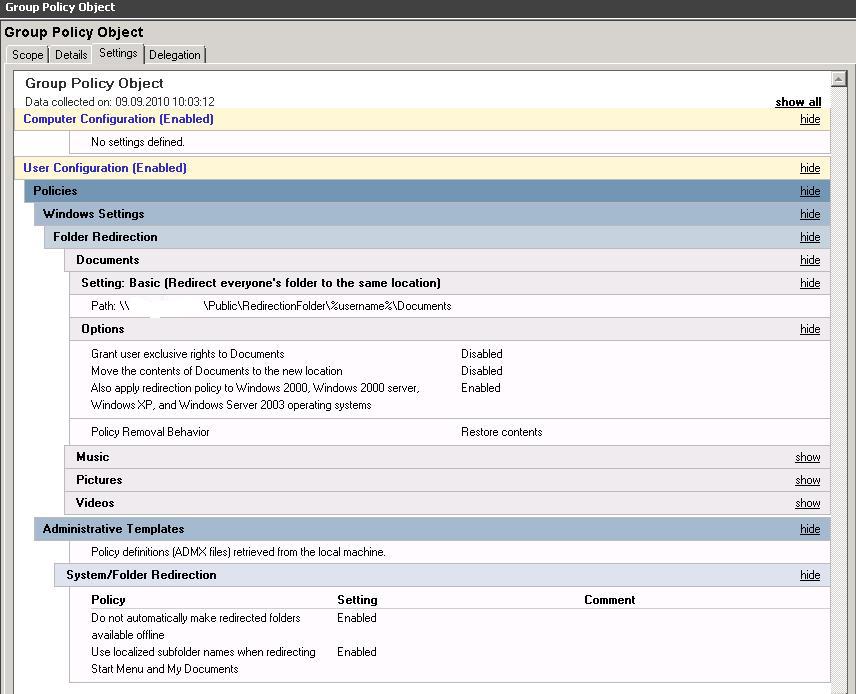This screenshot has height=694, width=856.
Task: Open the Delegation tab
Action: point(175,55)
